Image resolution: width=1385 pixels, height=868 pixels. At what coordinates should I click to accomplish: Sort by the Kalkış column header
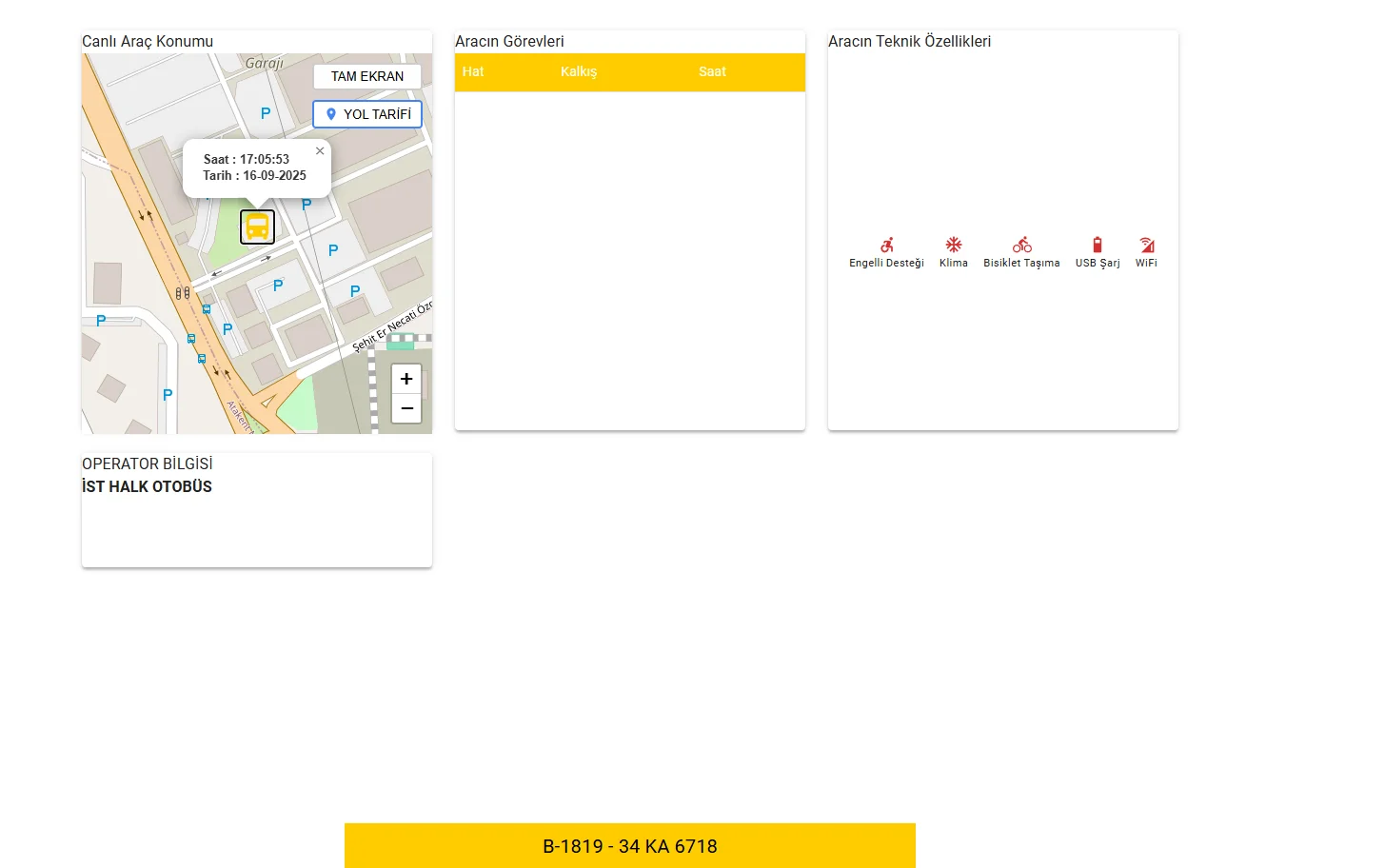[579, 71]
